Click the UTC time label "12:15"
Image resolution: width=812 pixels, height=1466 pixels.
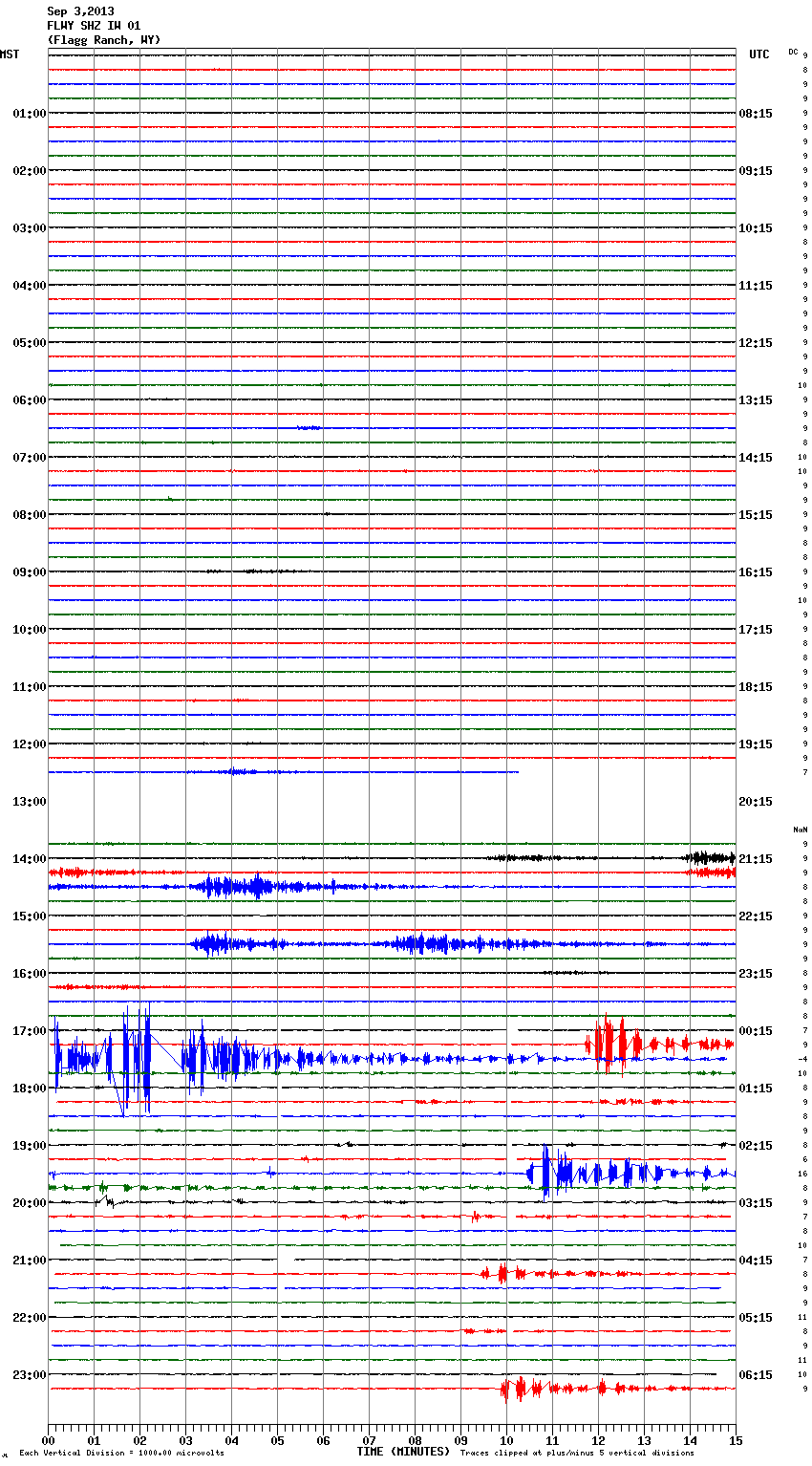pyautogui.click(x=756, y=343)
